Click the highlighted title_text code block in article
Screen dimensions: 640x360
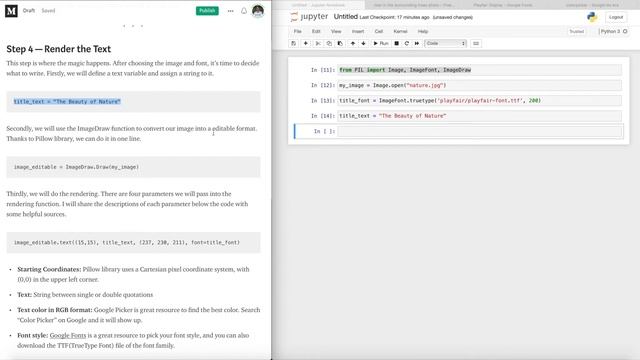click(x=133, y=102)
